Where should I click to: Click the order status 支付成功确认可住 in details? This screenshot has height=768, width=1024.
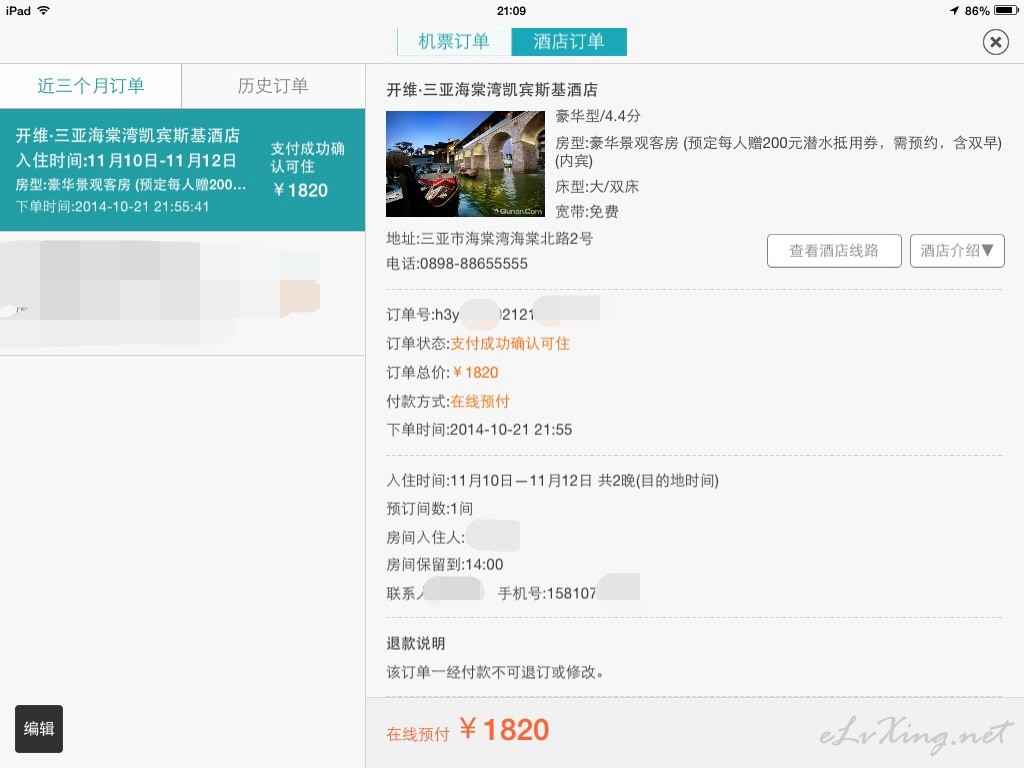coord(510,344)
